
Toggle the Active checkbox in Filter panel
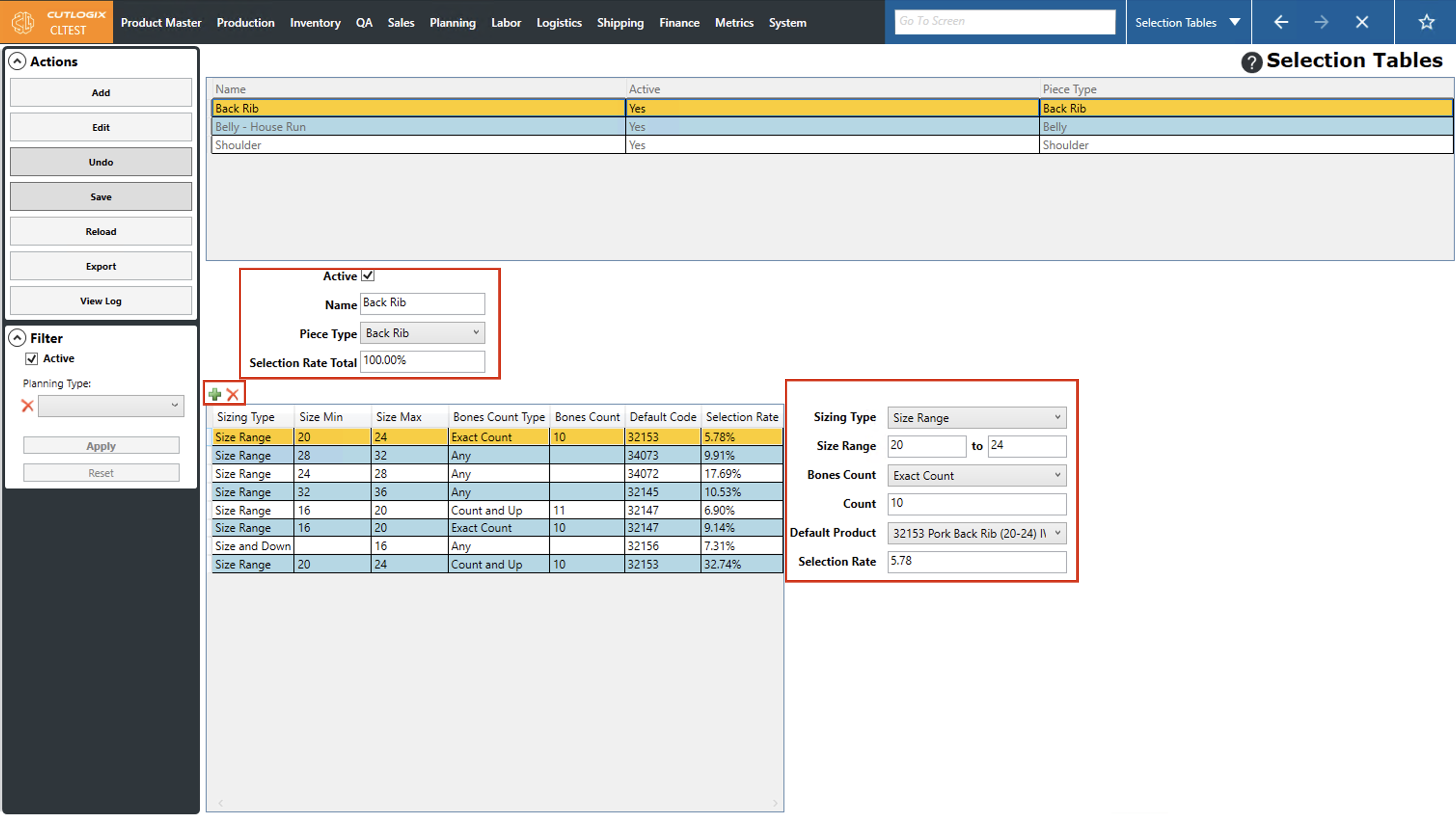tap(32, 358)
